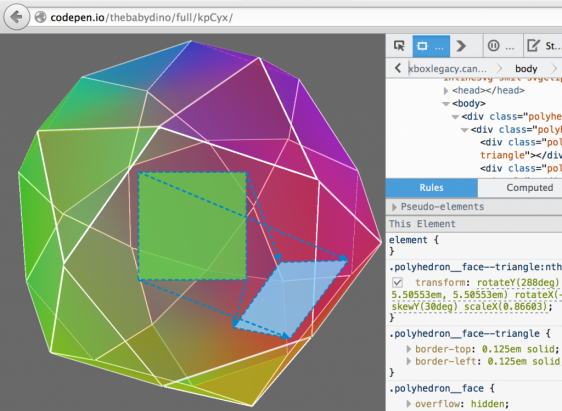
Task: Collapse the body element node
Action: (x=446, y=104)
